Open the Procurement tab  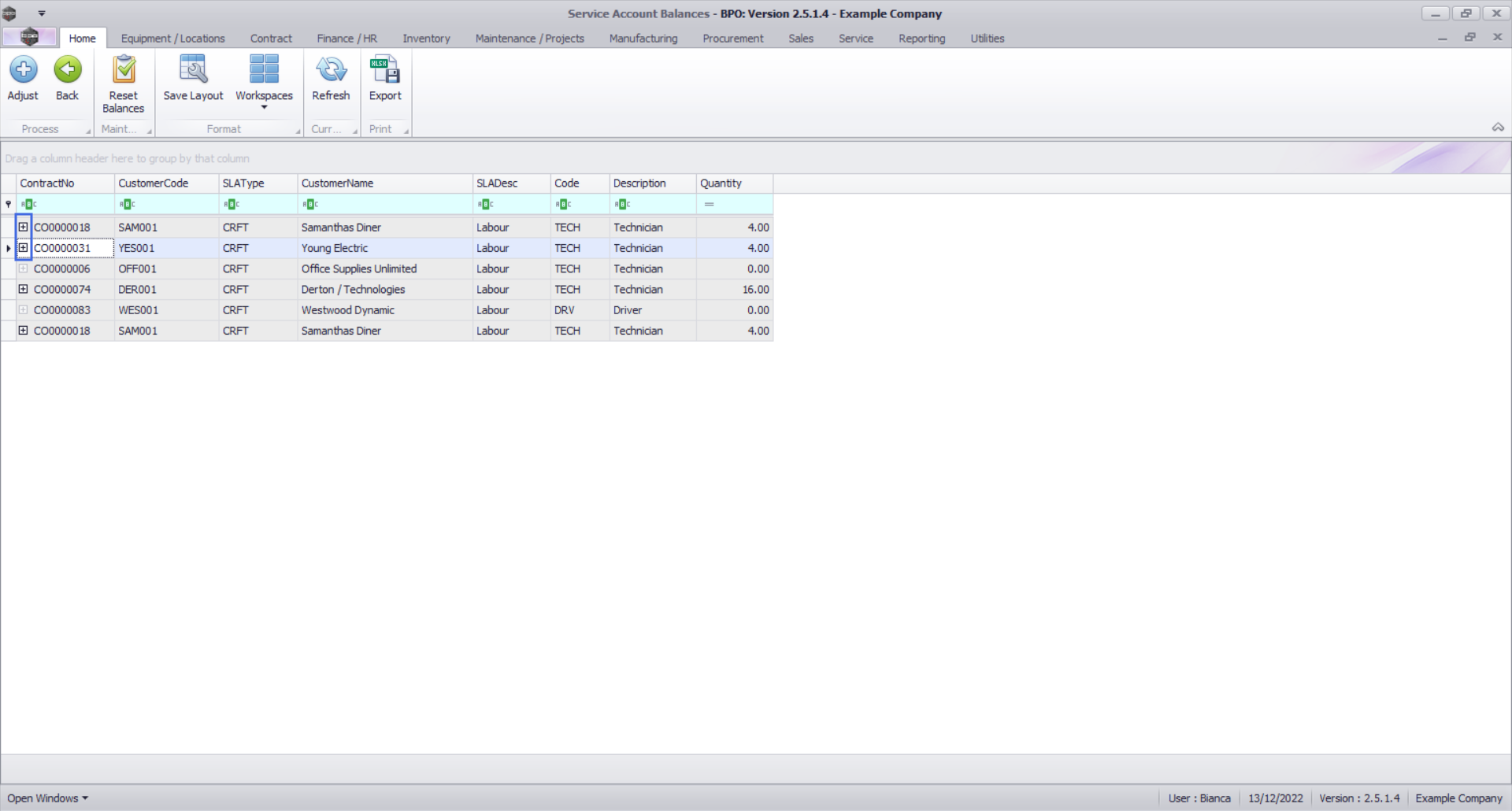732,38
